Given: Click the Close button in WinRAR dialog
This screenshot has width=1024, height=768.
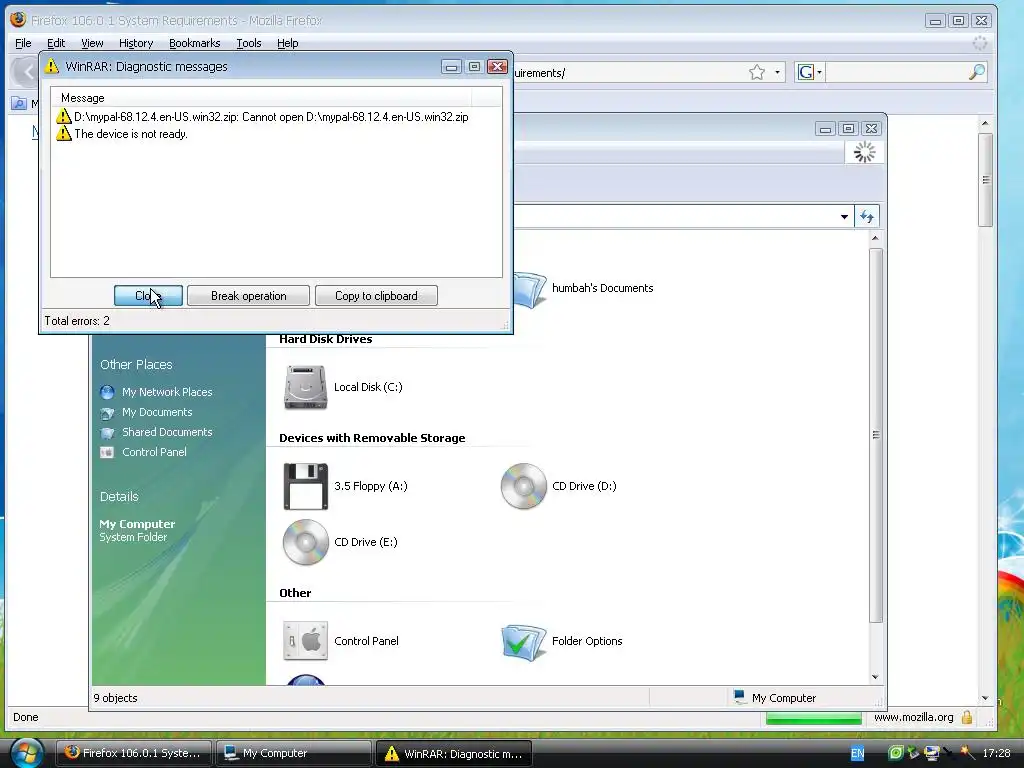Looking at the screenshot, I should pos(148,296).
